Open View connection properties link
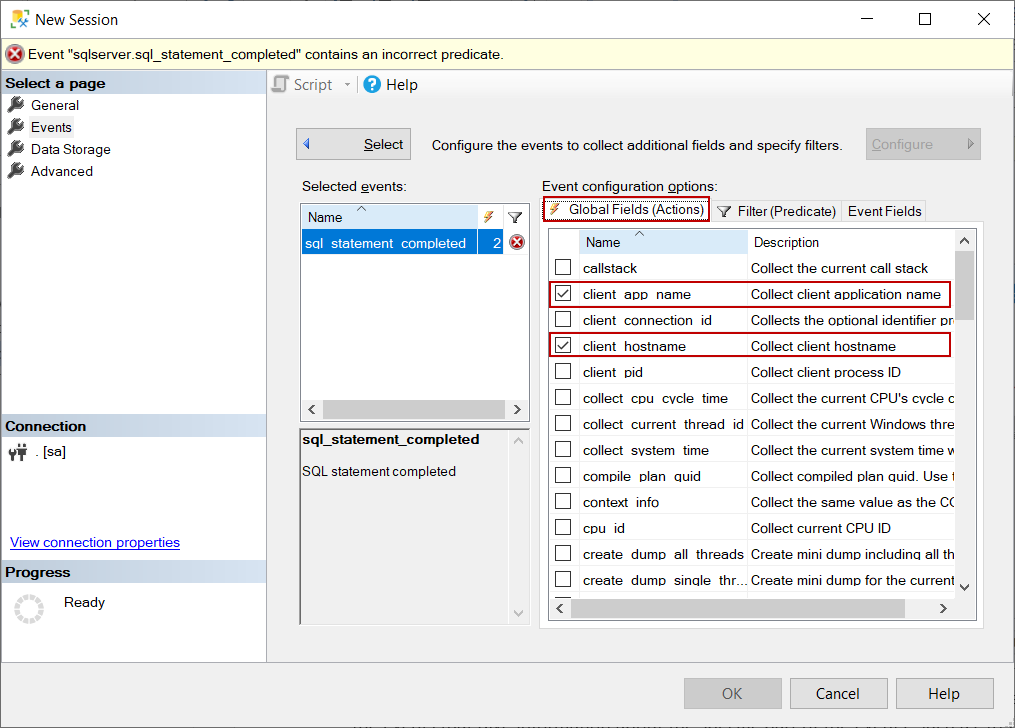Viewport: 1015px width, 728px height. coord(95,542)
